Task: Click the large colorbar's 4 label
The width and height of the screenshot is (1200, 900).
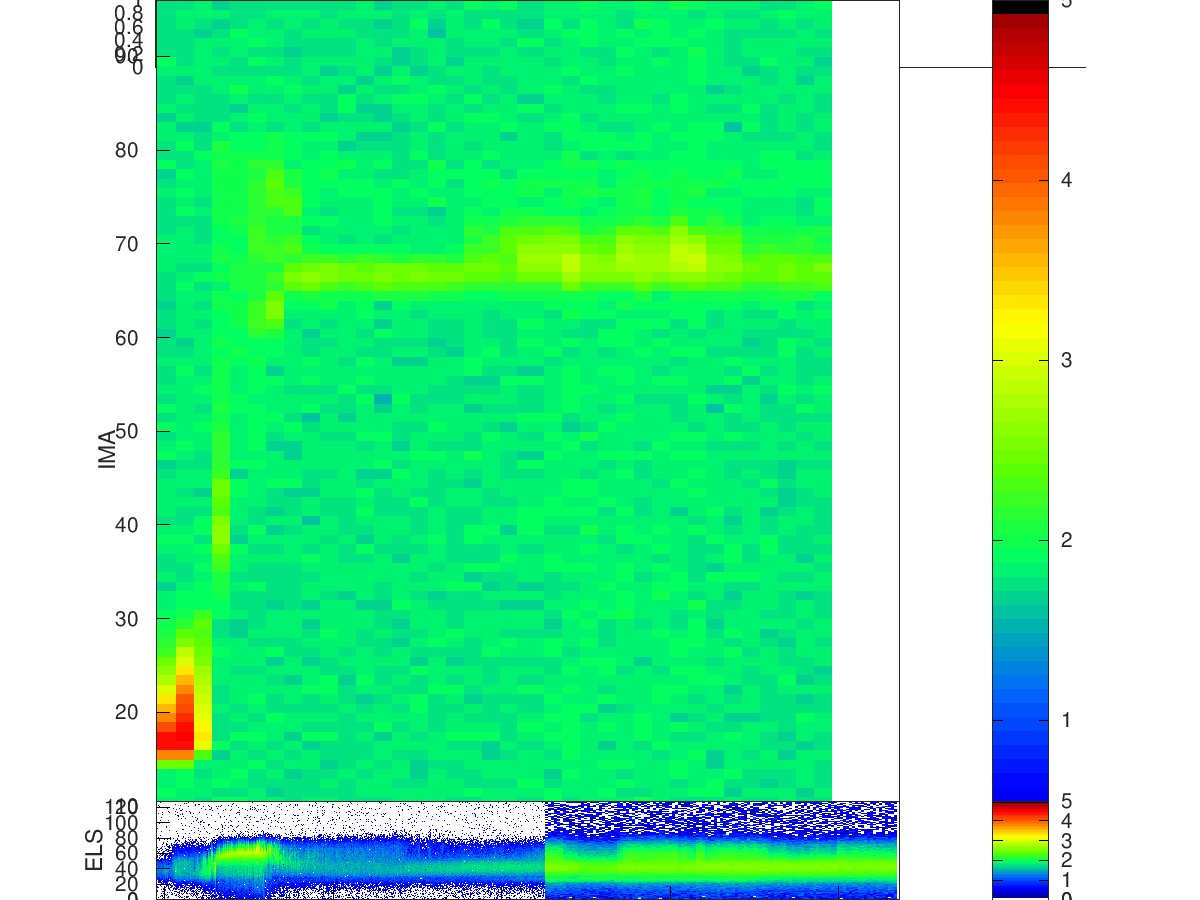Action: click(x=1067, y=180)
